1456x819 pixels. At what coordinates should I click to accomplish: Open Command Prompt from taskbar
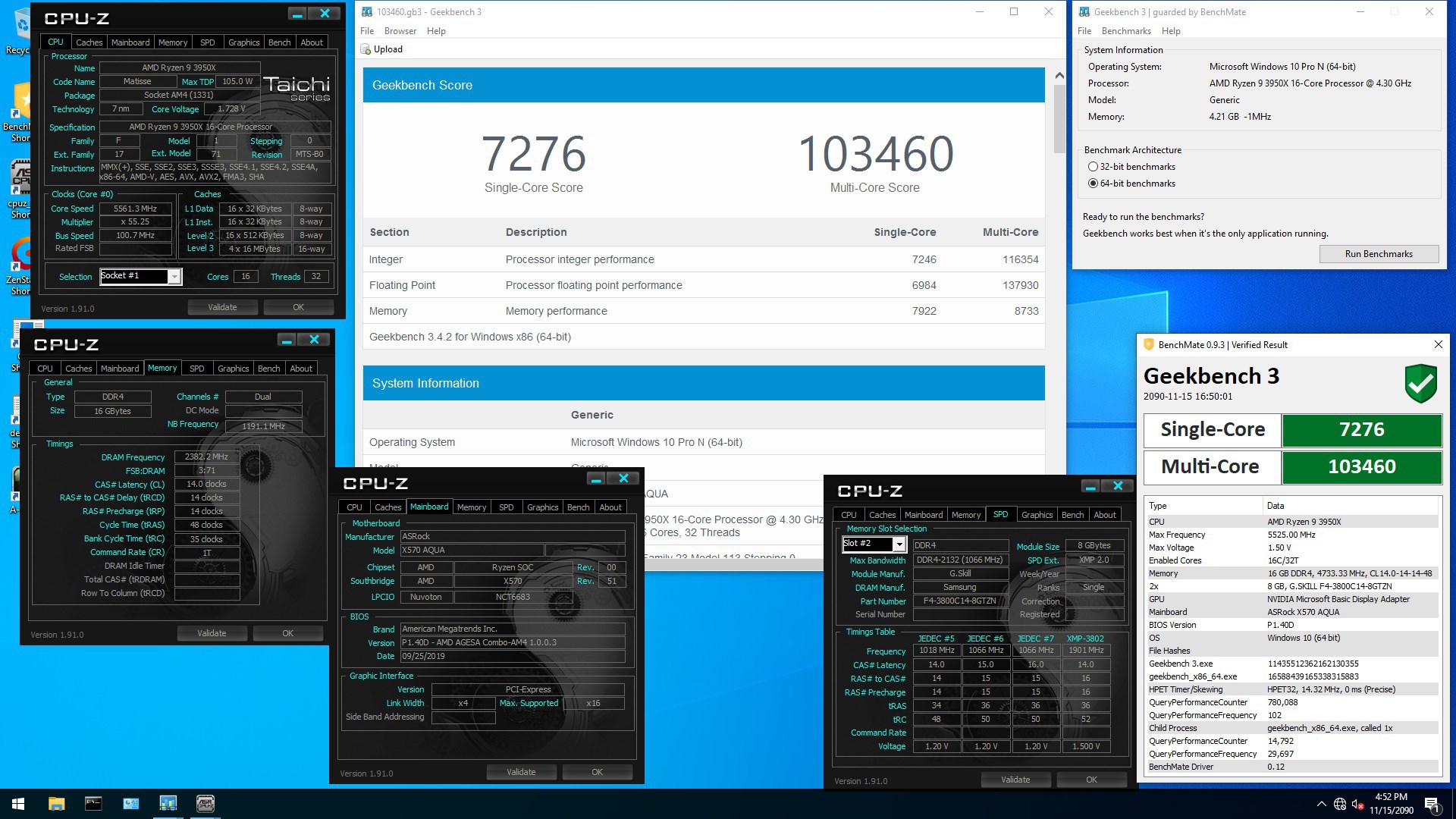(93, 803)
